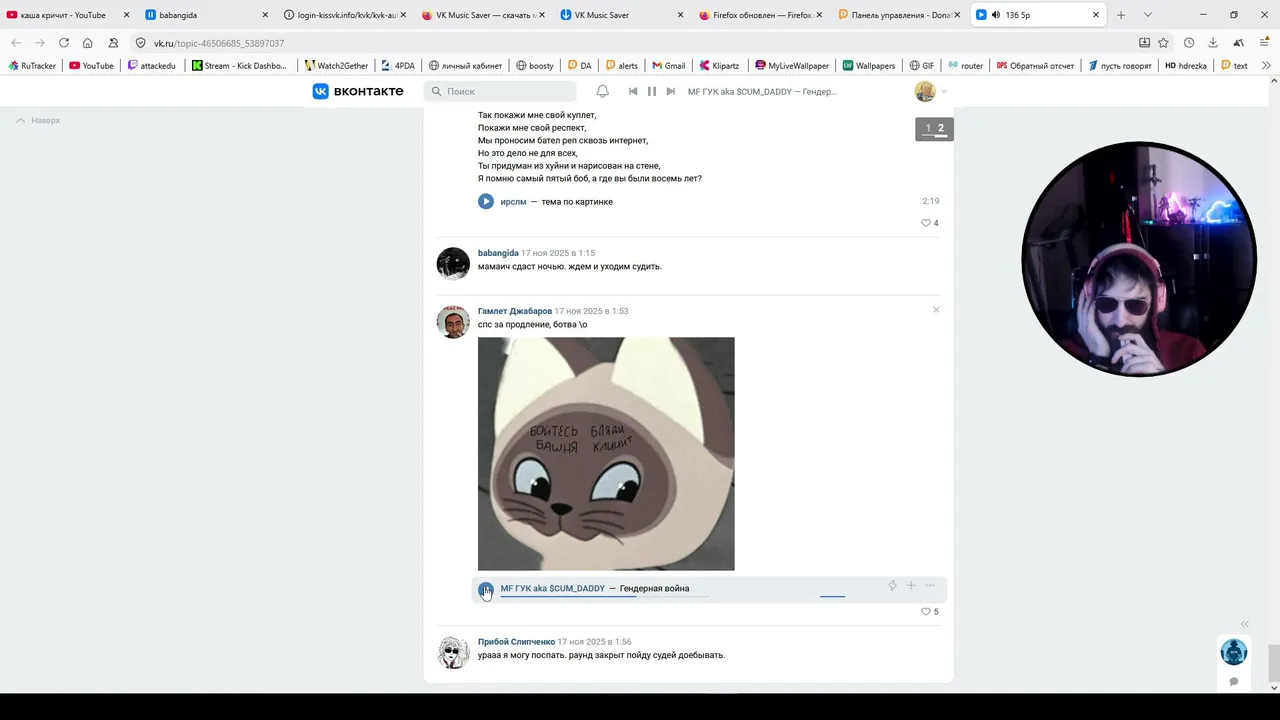Open the browser history clock icon
The image size is (1280, 720).
(1189, 43)
